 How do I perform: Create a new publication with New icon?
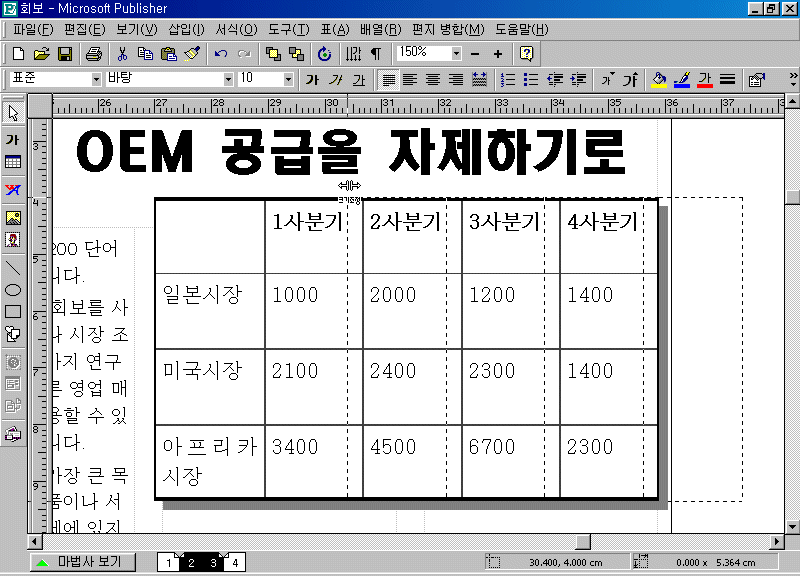click(18, 54)
